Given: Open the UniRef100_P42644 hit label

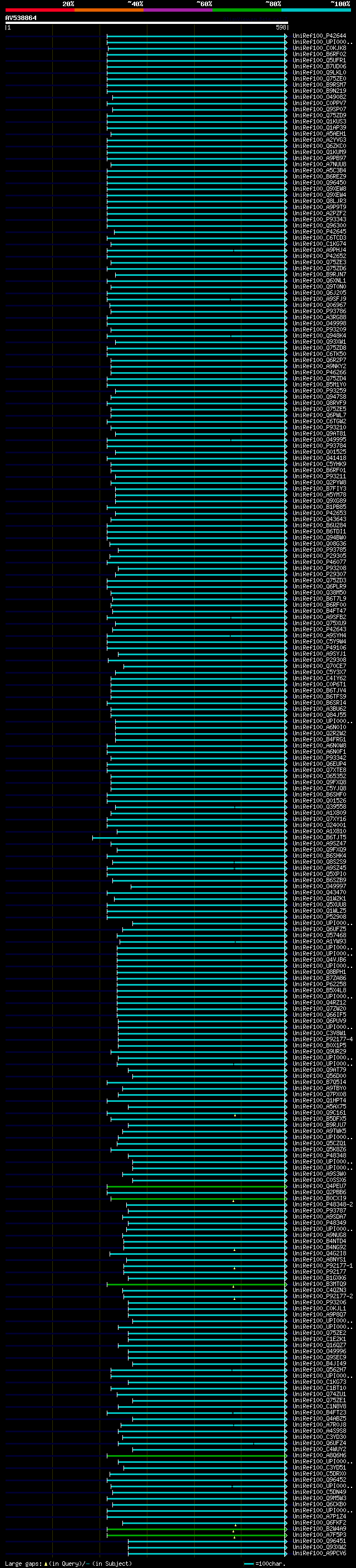Looking at the screenshot, I should (x=319, y=36).
